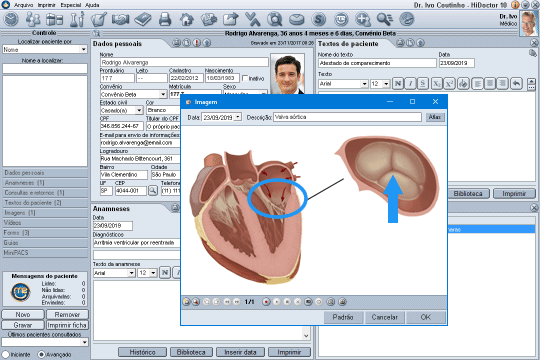This screenshot has height=360, width=540.
Task: Click the Histórico button
Action: coord(142,352)
